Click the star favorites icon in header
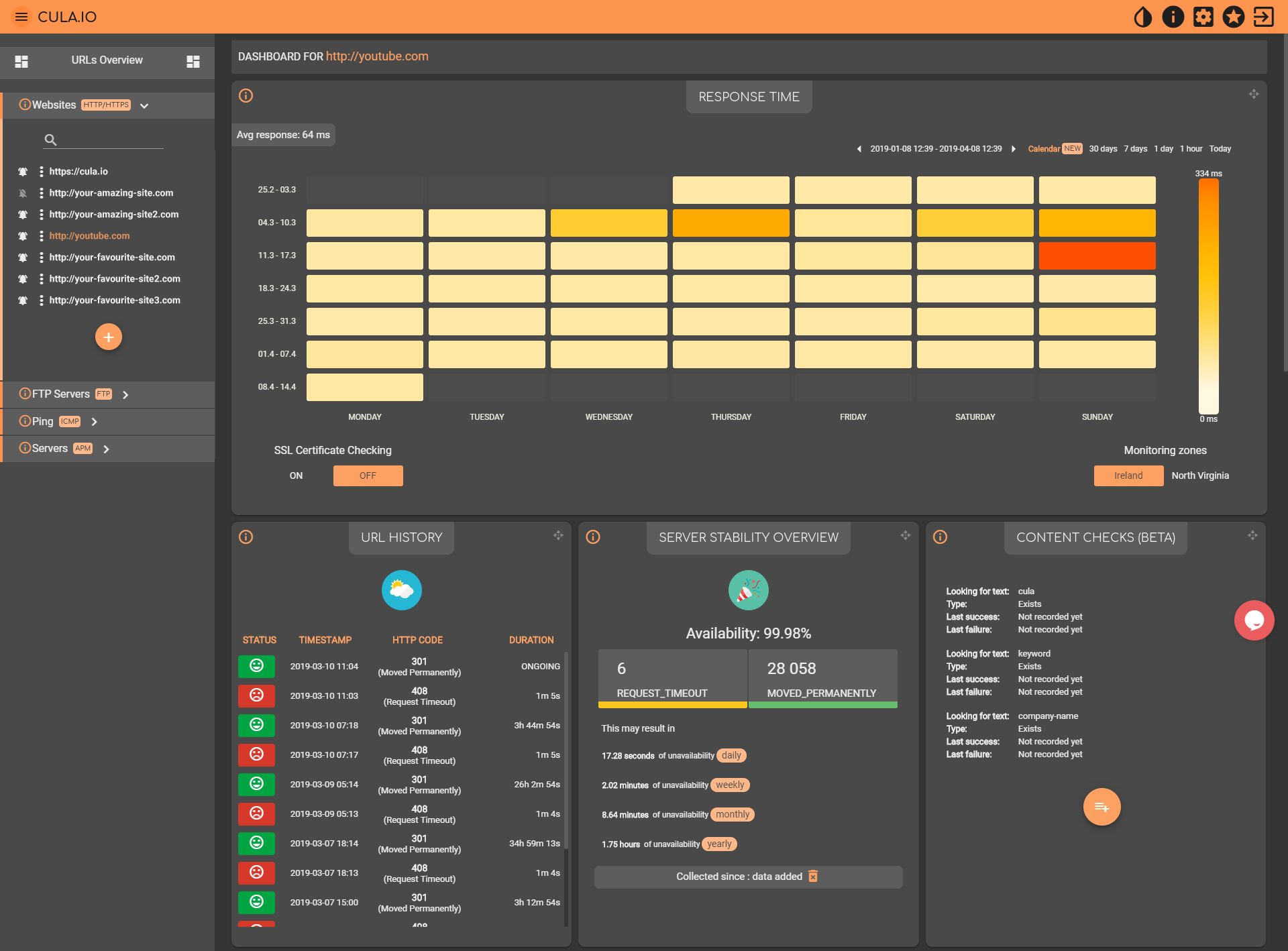The height and width of the screenshot is (951, 1288). pyautogui.click(x=1233, y=17)
